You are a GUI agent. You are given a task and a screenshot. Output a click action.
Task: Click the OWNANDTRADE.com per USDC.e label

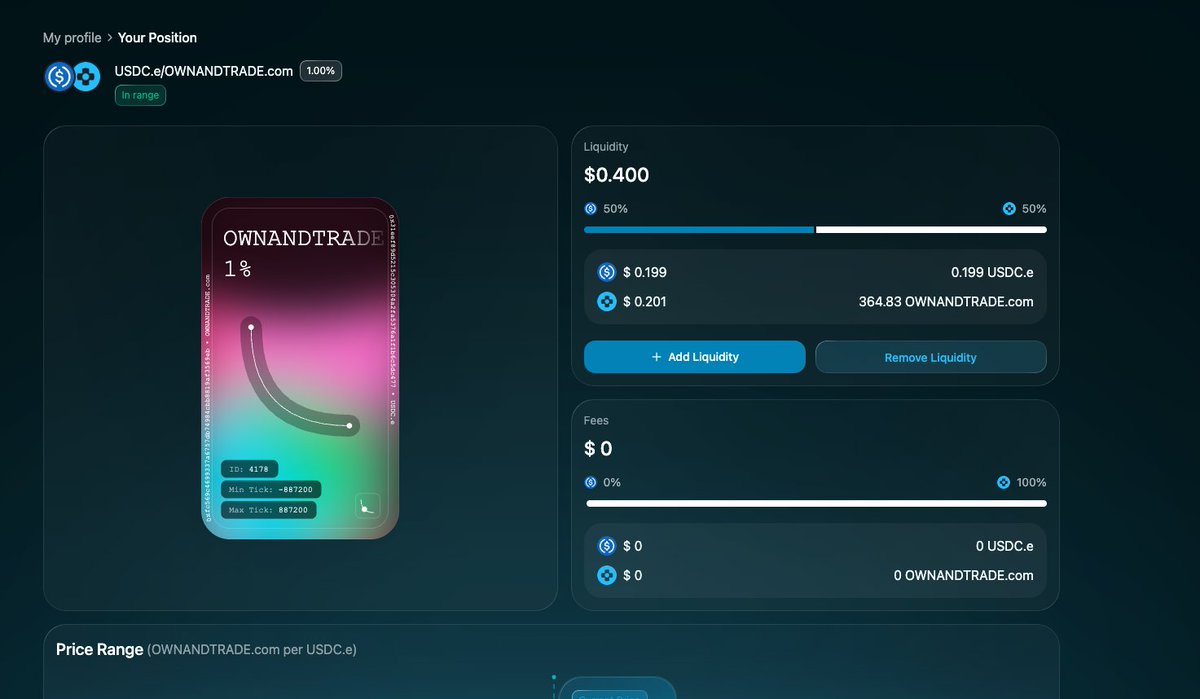pos(252,650)
